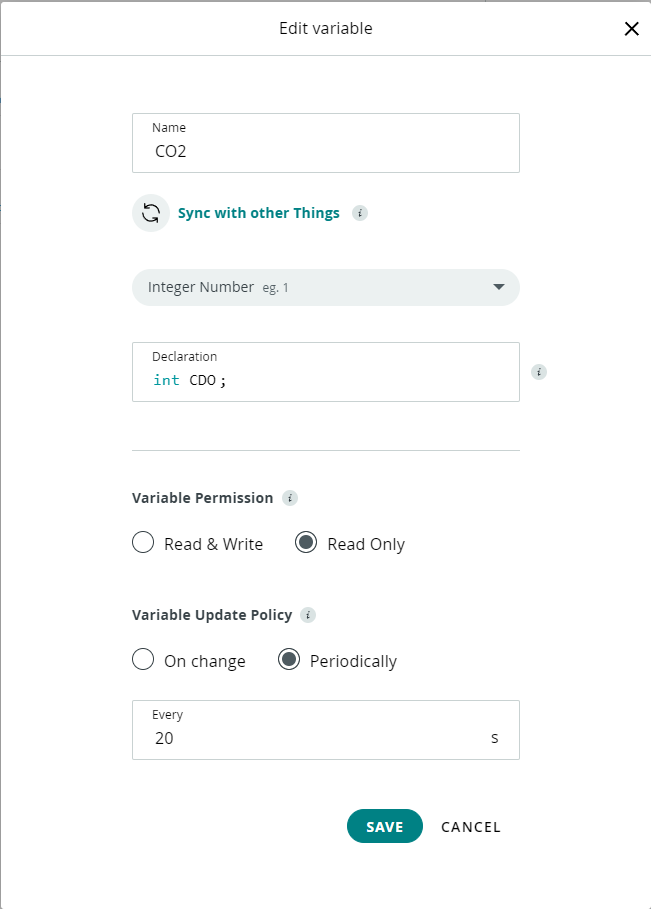Close the Edit variable dialog with X

631,29
